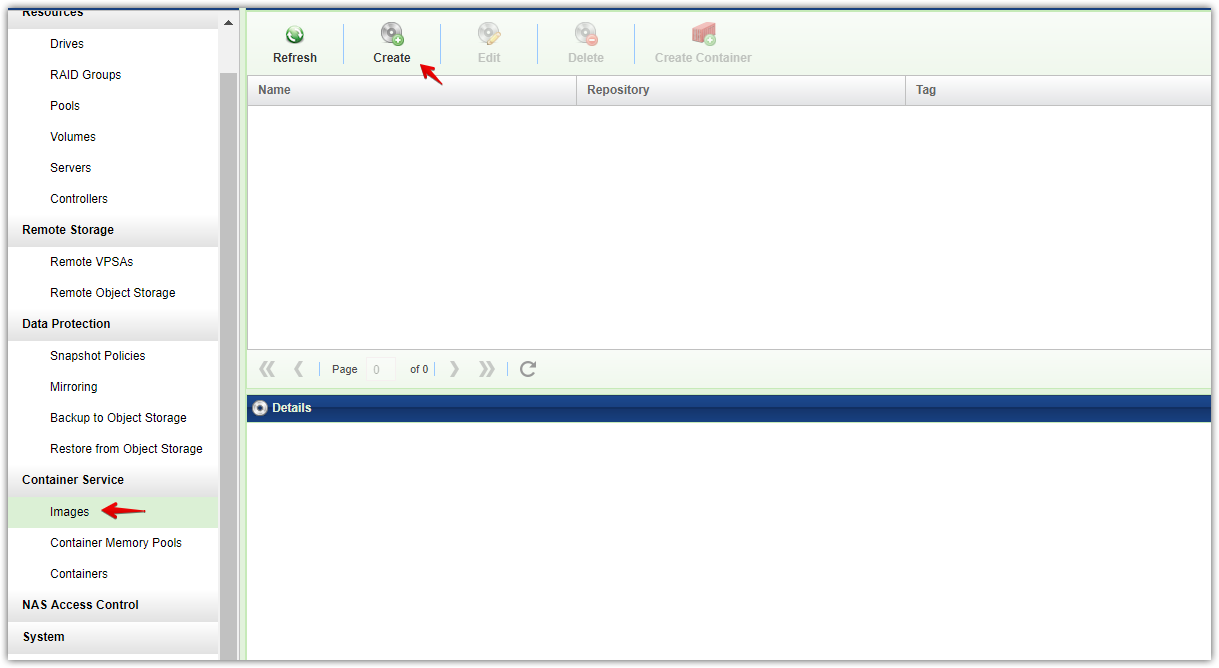Viewport: 1219px width, 668px height.
Task: Click the page number input field
Action: tap(380, 369)
